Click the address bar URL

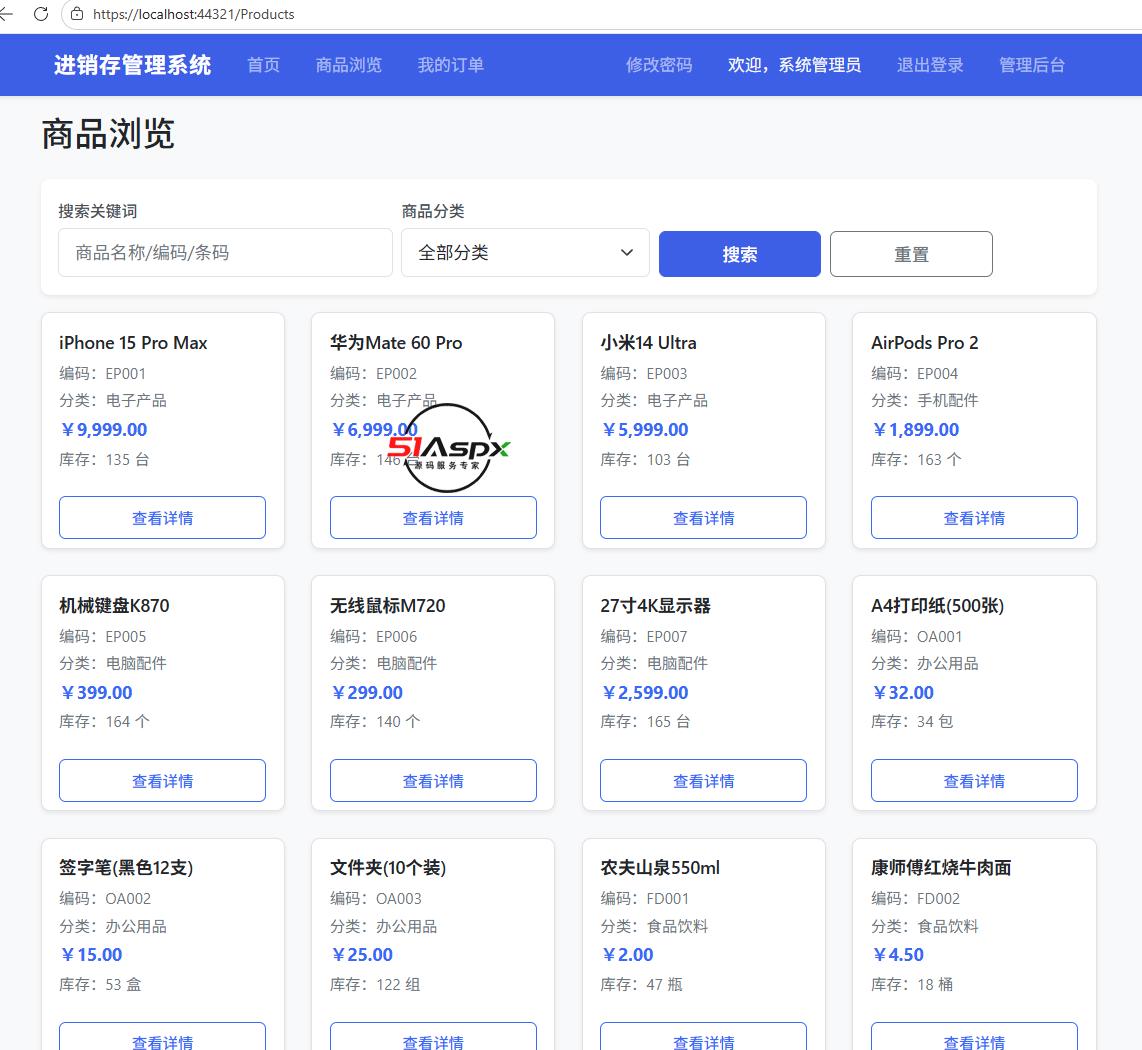[x=194, y=15]
